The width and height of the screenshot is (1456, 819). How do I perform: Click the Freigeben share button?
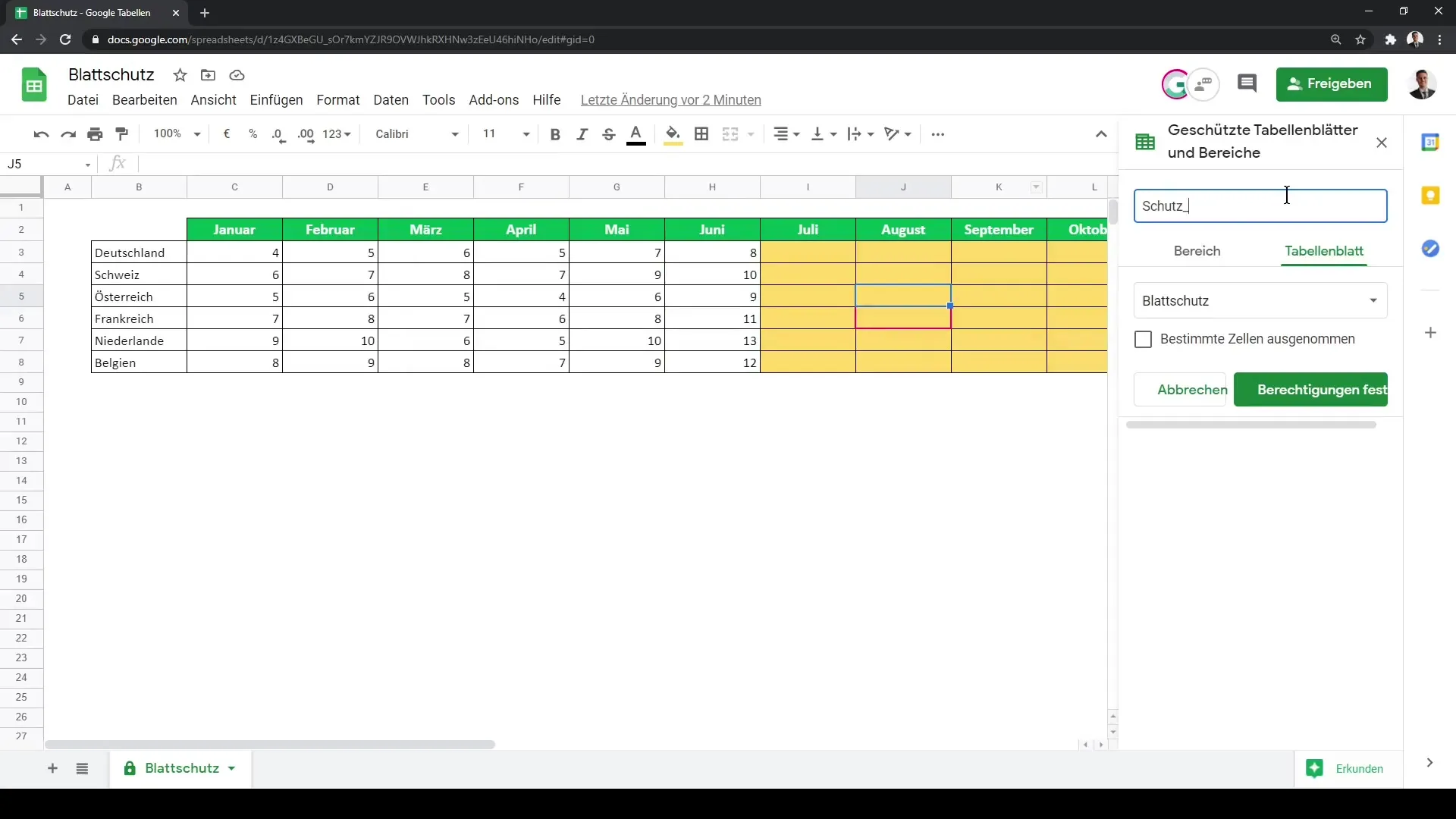tap(1332, 84)
